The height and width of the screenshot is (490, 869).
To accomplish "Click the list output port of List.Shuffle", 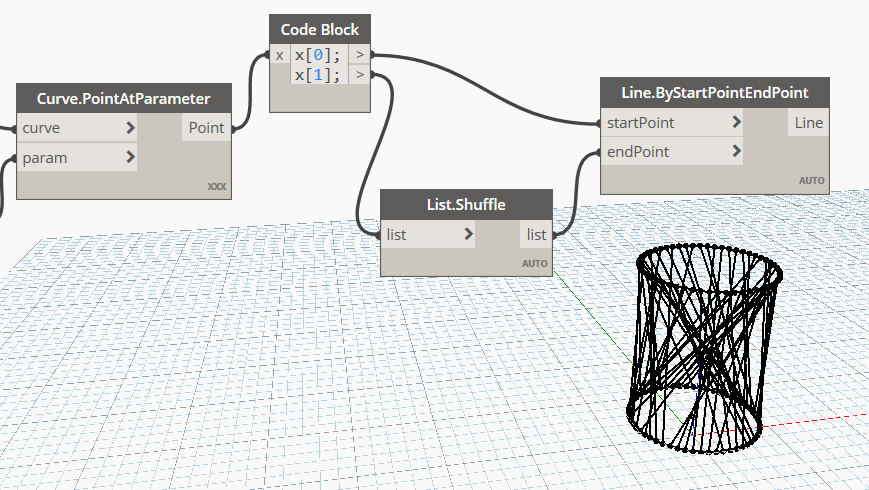I will tap(537, 234).
